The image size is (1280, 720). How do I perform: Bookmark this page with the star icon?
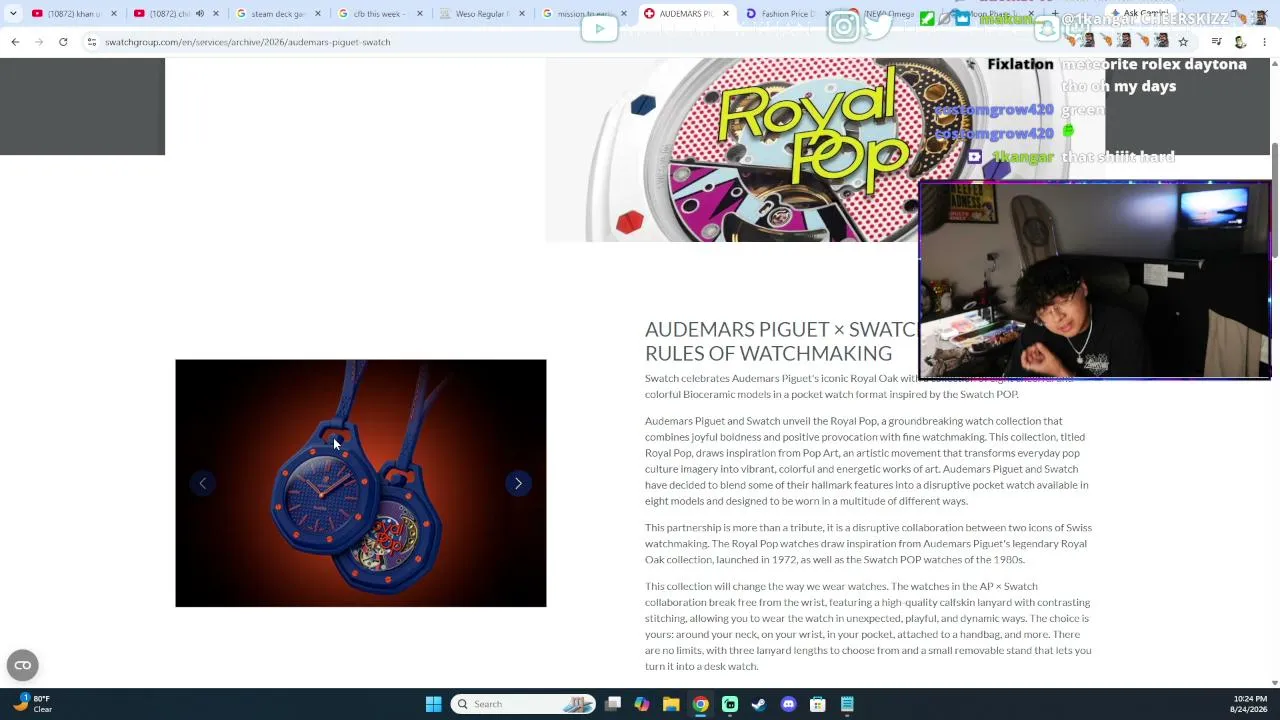click(1183, 42)
